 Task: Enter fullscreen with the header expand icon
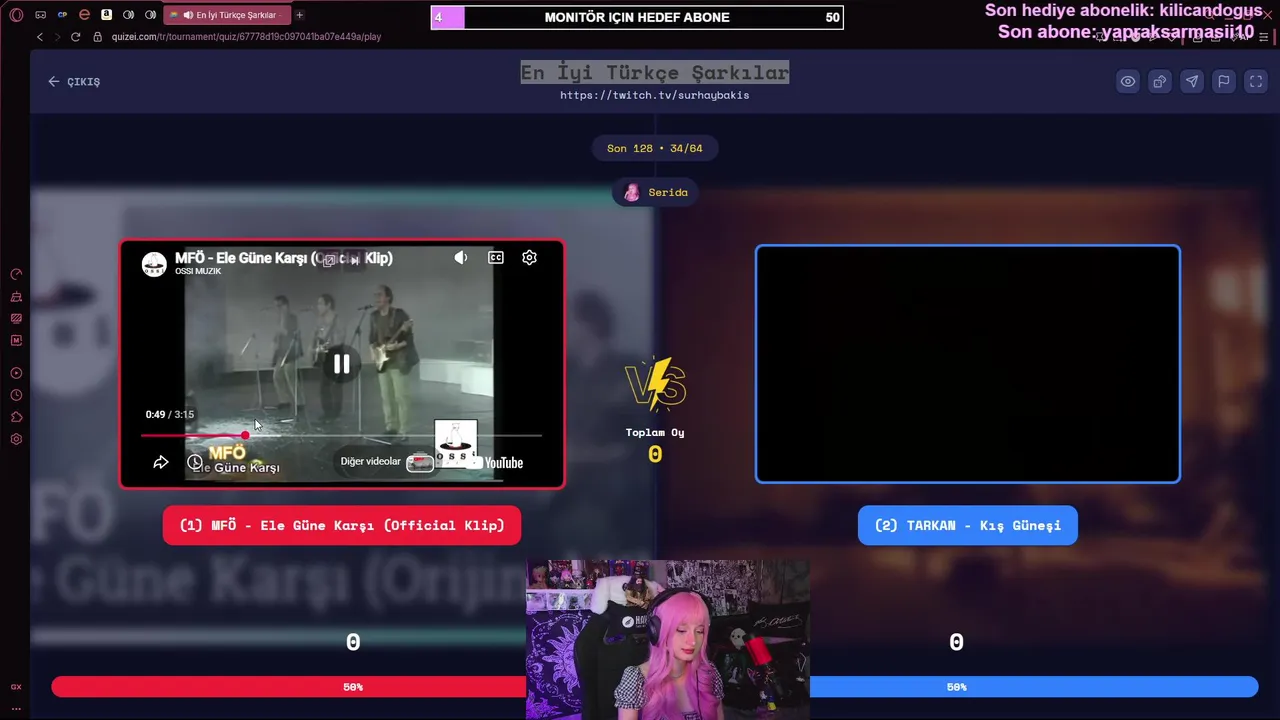coord(1256,82)
